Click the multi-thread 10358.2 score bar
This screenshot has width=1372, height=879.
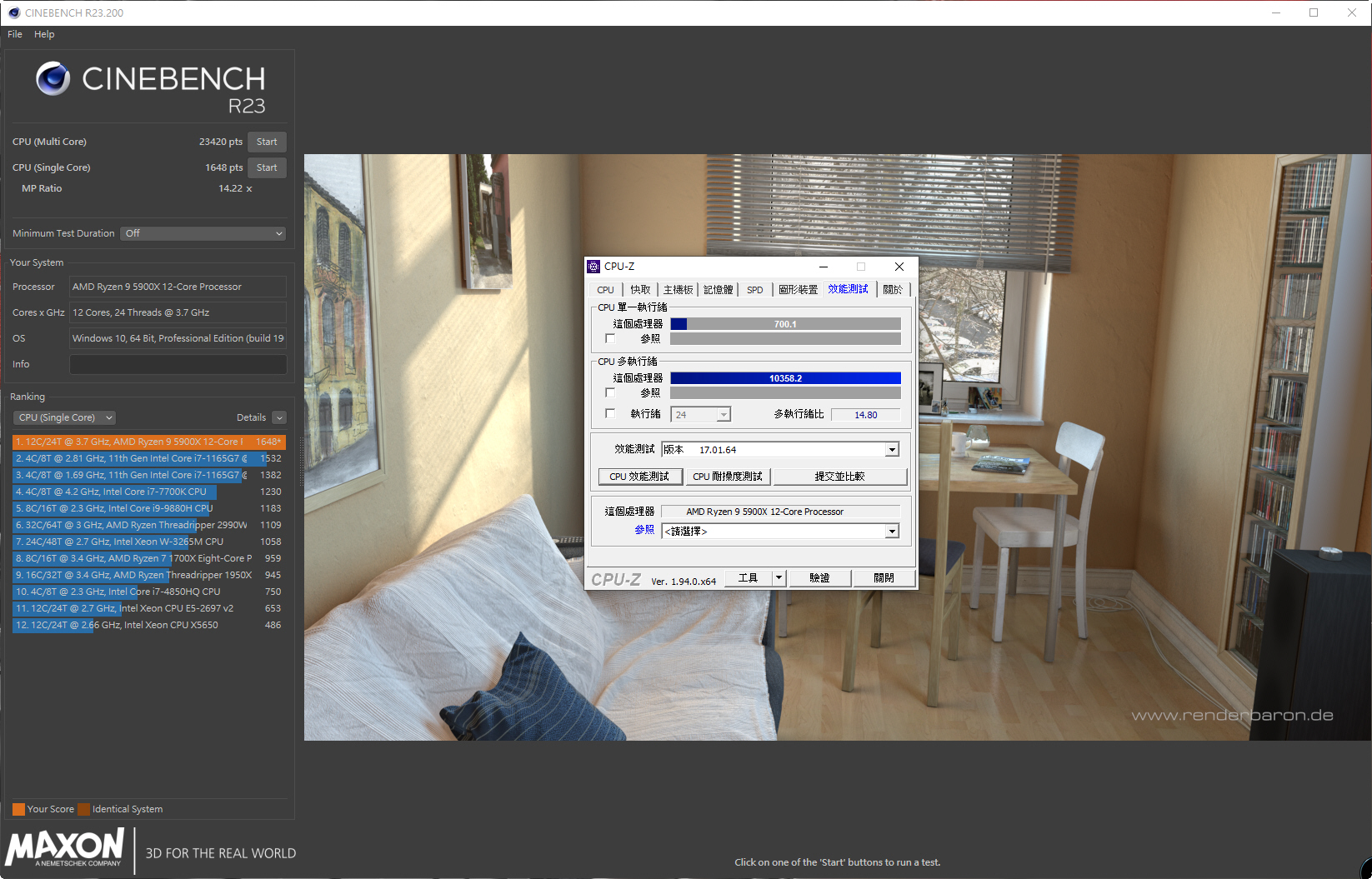pos(785,378)
